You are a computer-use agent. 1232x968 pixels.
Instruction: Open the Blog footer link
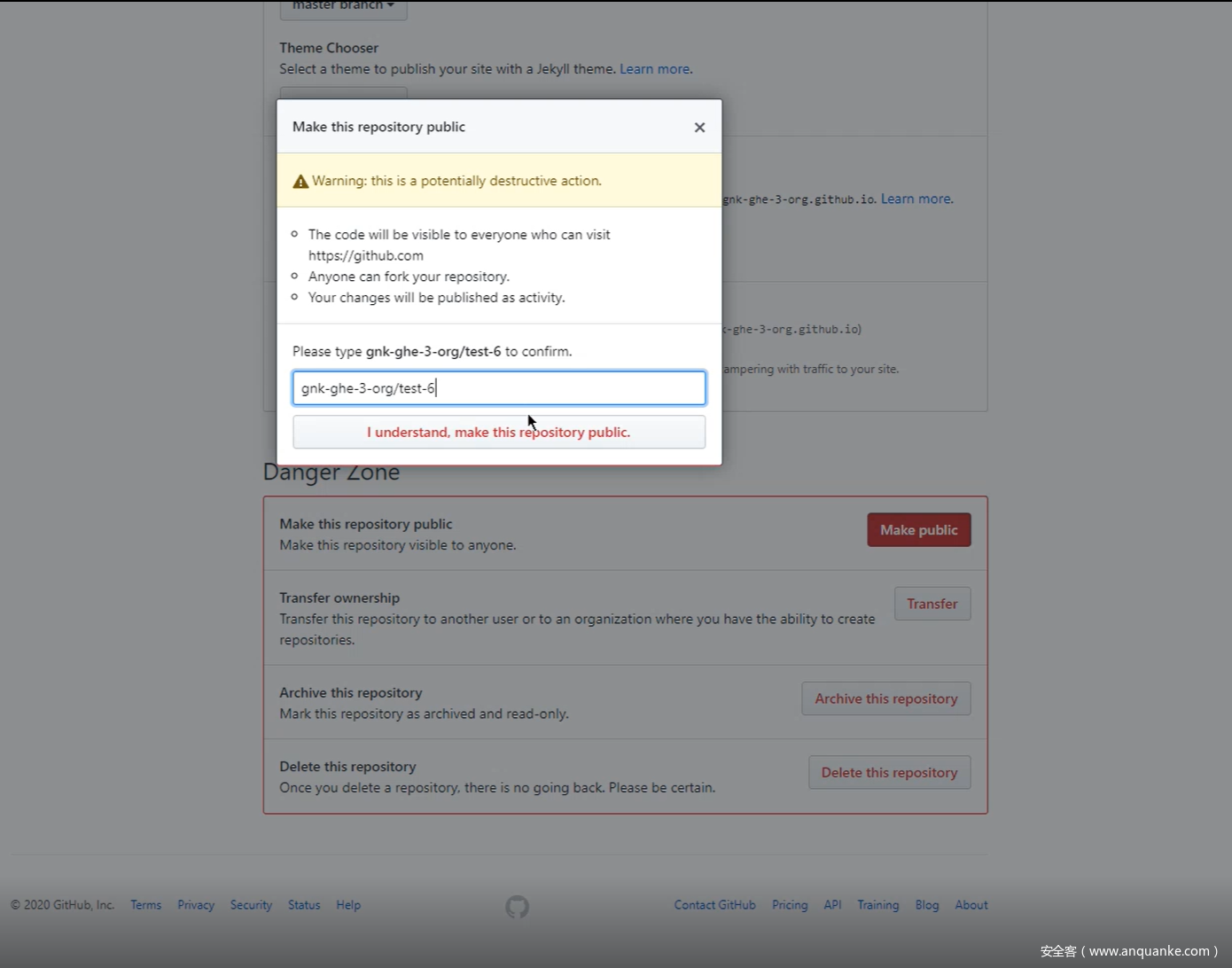click(927, 905)
